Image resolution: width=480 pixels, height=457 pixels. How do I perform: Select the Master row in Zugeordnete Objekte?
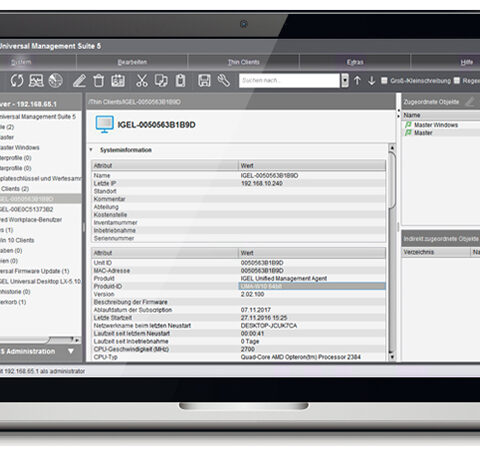pyautogui.click(x=441, y=133)
